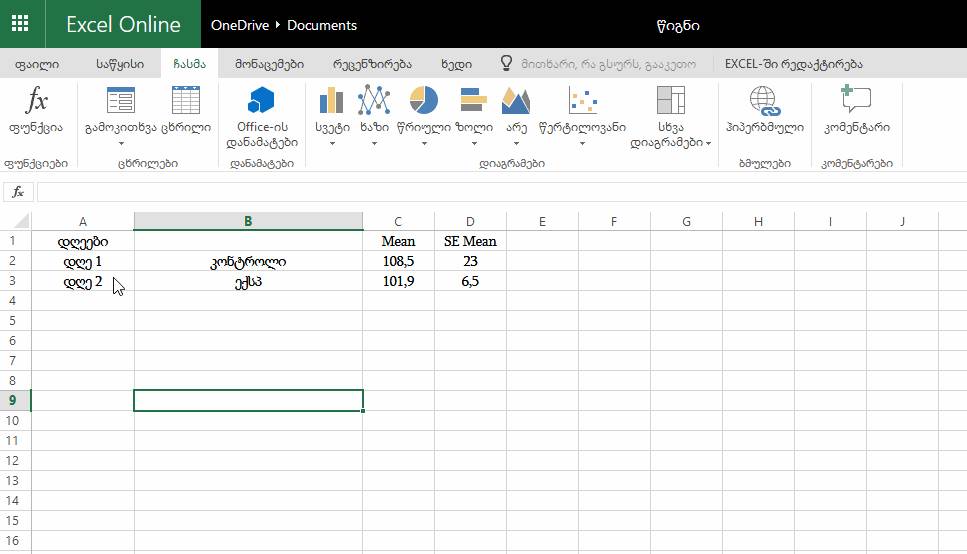Click the Excel Online title
967x554 pixels.
[x=123, y=24]
